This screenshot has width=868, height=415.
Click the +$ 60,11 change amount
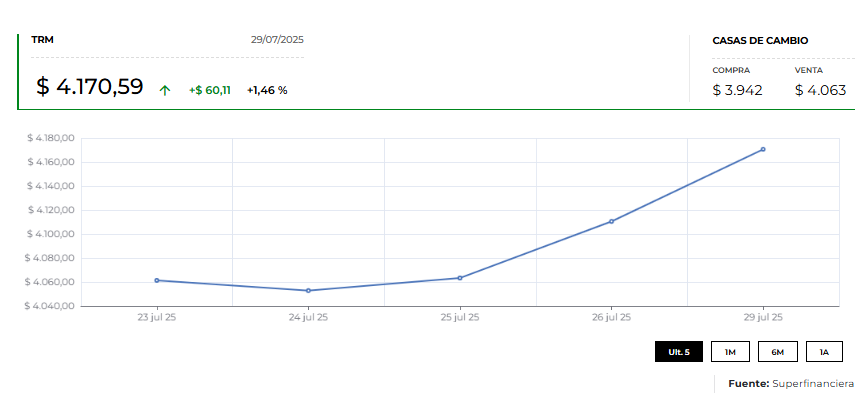click(x=210, y=90)
